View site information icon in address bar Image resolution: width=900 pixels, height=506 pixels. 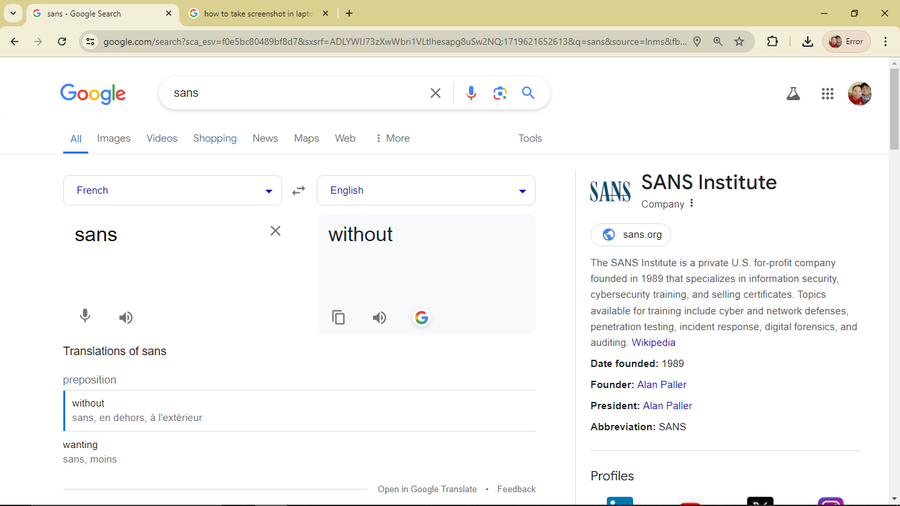(x=90, y=41)
